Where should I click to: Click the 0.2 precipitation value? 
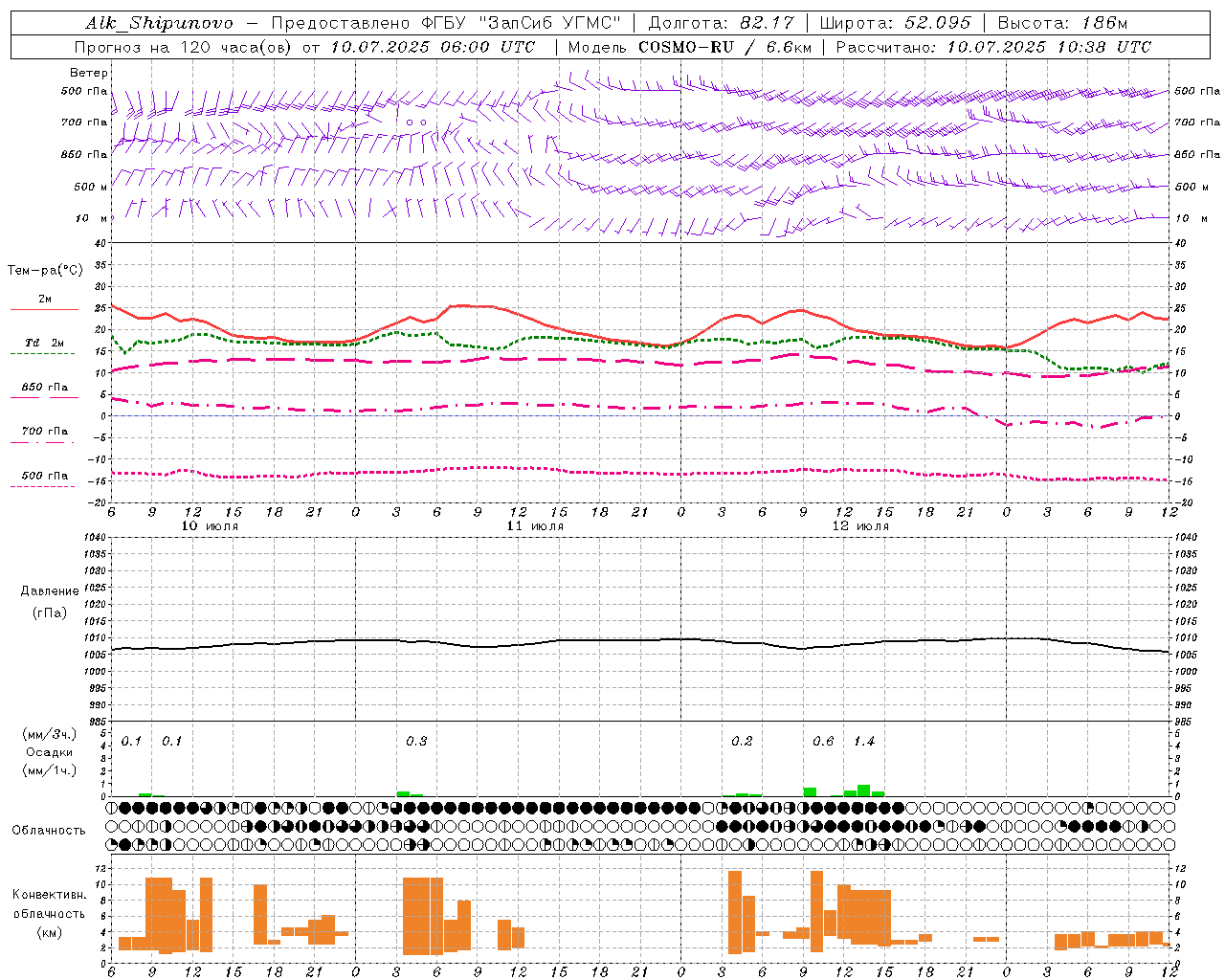click(742, 742)
